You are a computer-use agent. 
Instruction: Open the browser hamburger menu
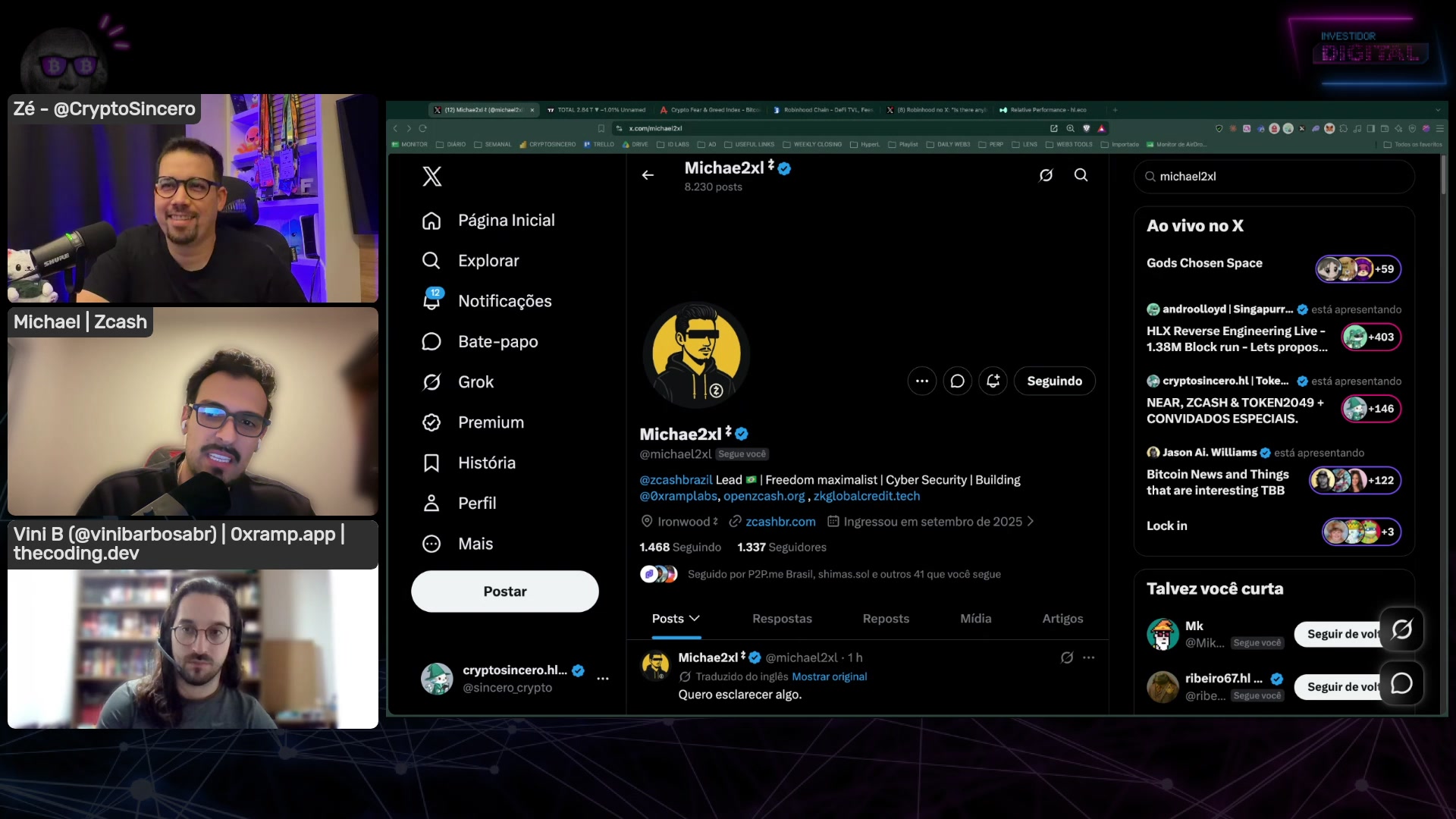click(1440, 129)
